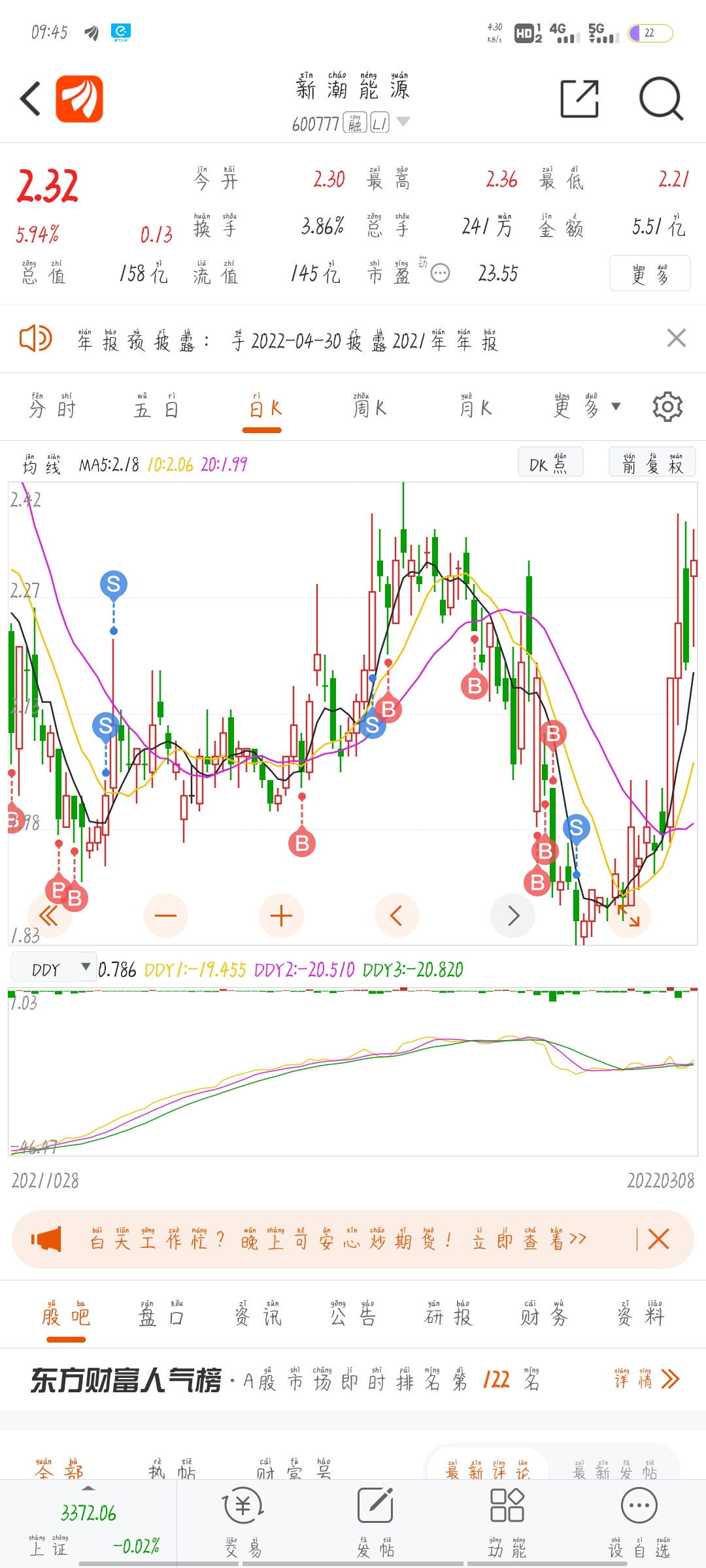Tap the announcement speaker icon
The image size is (706, 1568).
pyautogui.click(x=35, y=338)
